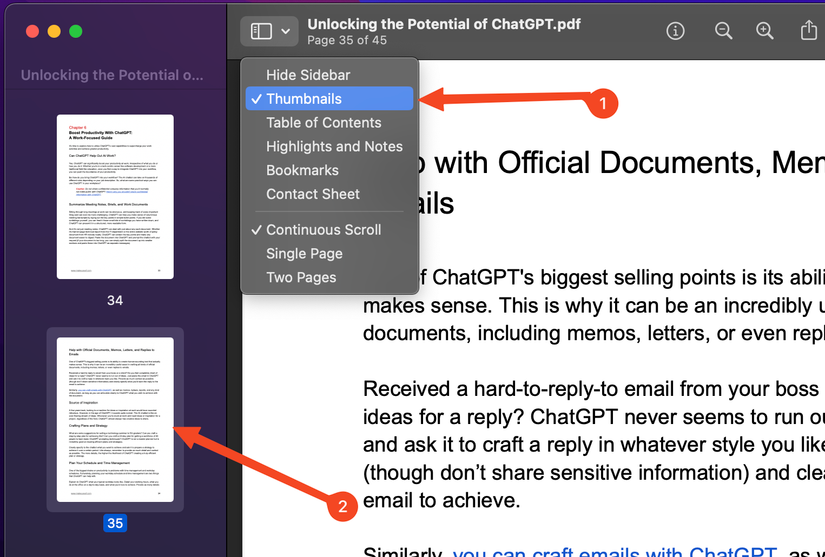This screenshot has width=825, height=557.
Task: Zoom out with the magnifier minus icon
Action: (723, 31)
